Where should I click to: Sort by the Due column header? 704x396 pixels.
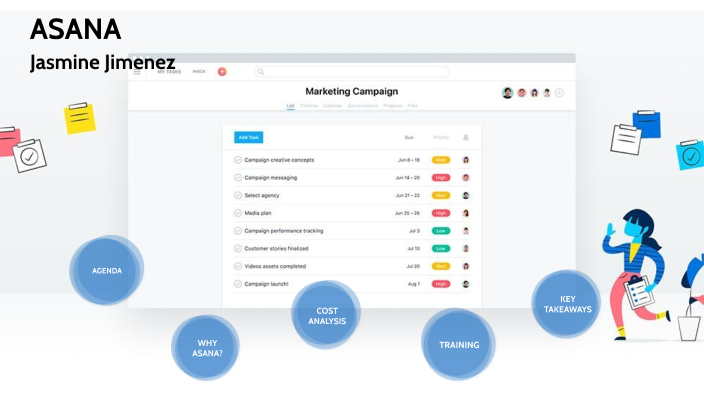coord(409,137)
